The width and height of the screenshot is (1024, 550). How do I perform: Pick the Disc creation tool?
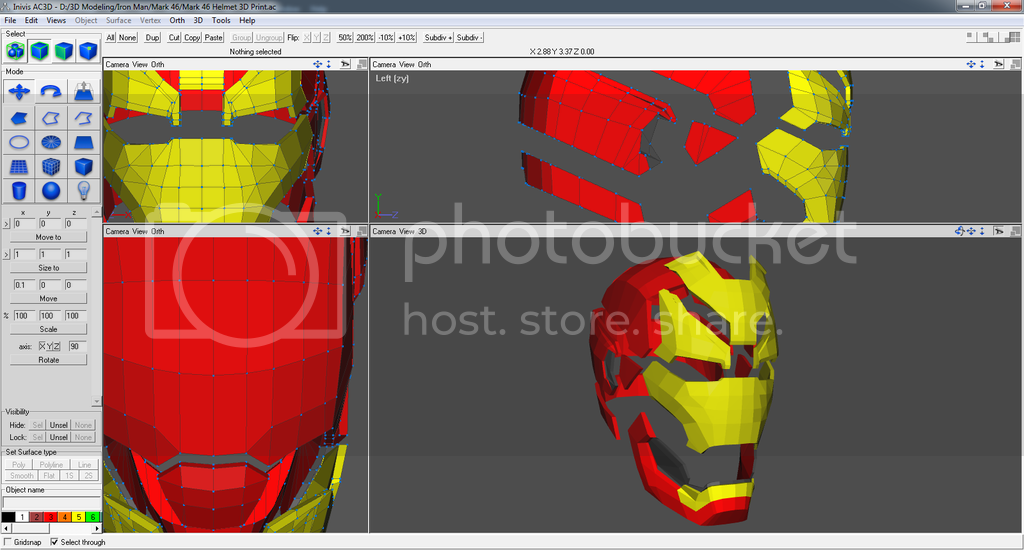51,142
